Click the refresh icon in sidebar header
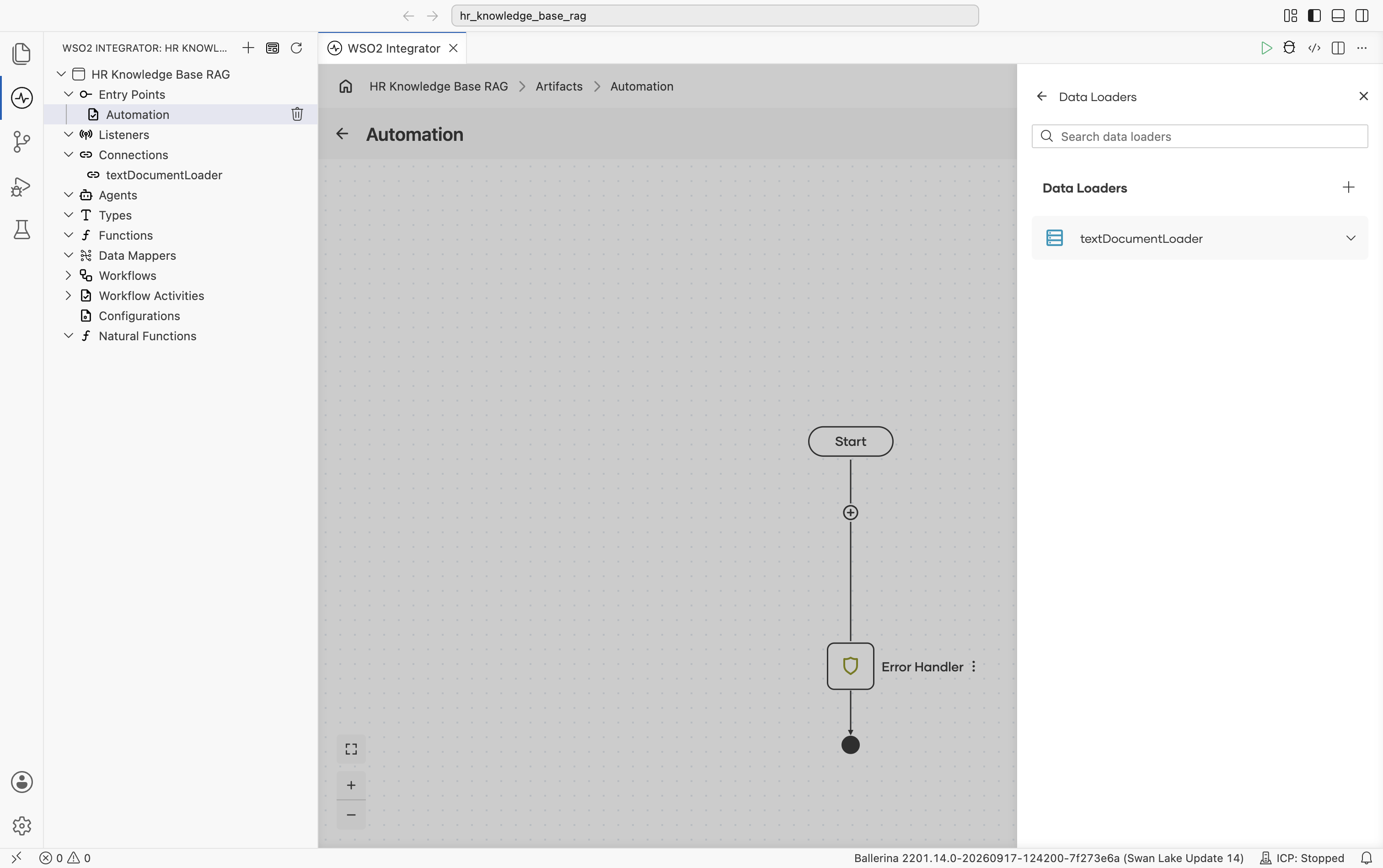Screen dimensions: 1383x868 click(296, 48)
